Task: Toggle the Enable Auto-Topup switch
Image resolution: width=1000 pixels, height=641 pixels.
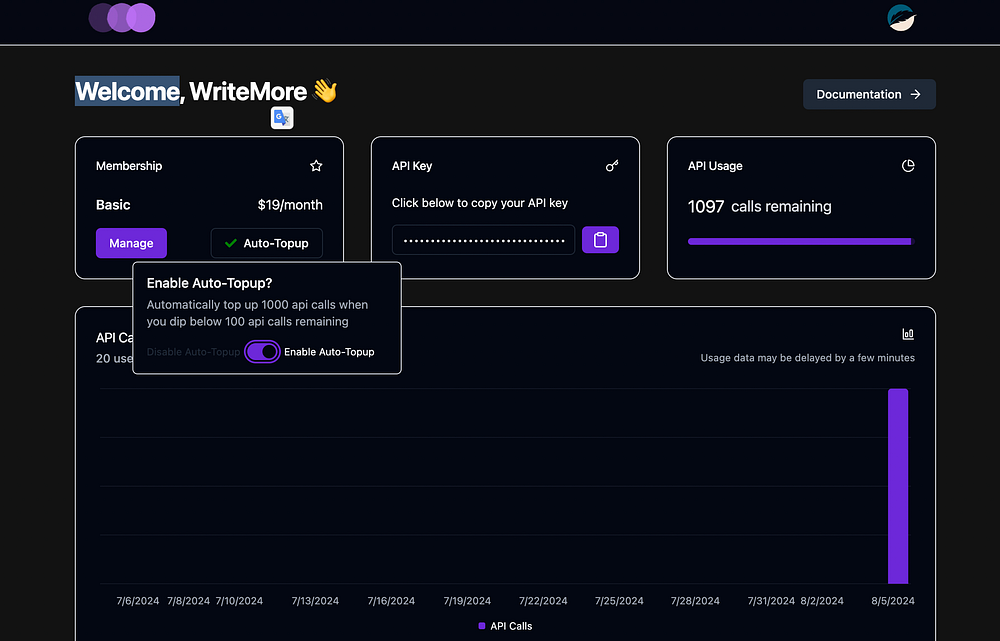Action: tap(262, 351)
